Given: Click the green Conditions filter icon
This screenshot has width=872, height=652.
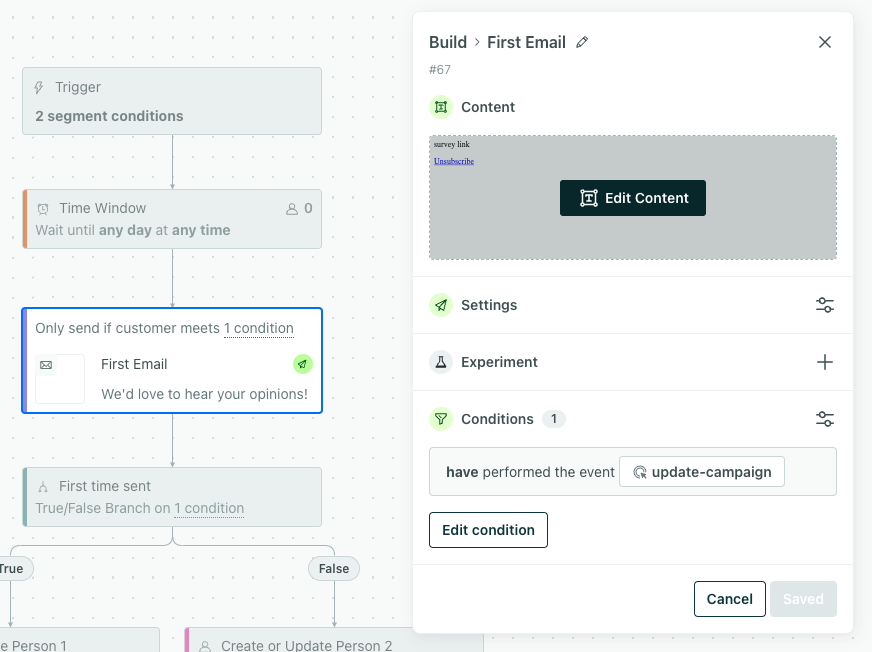Looking at the screenshot, I should [441, 419].
